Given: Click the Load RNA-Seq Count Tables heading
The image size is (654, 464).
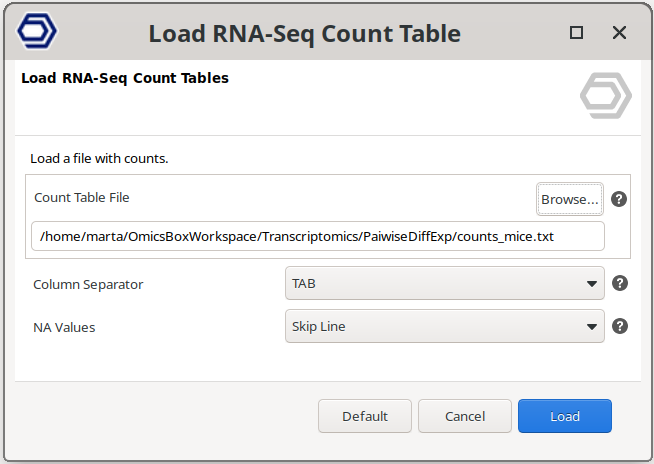Looking at the screenshot, I should coord(125,78).
